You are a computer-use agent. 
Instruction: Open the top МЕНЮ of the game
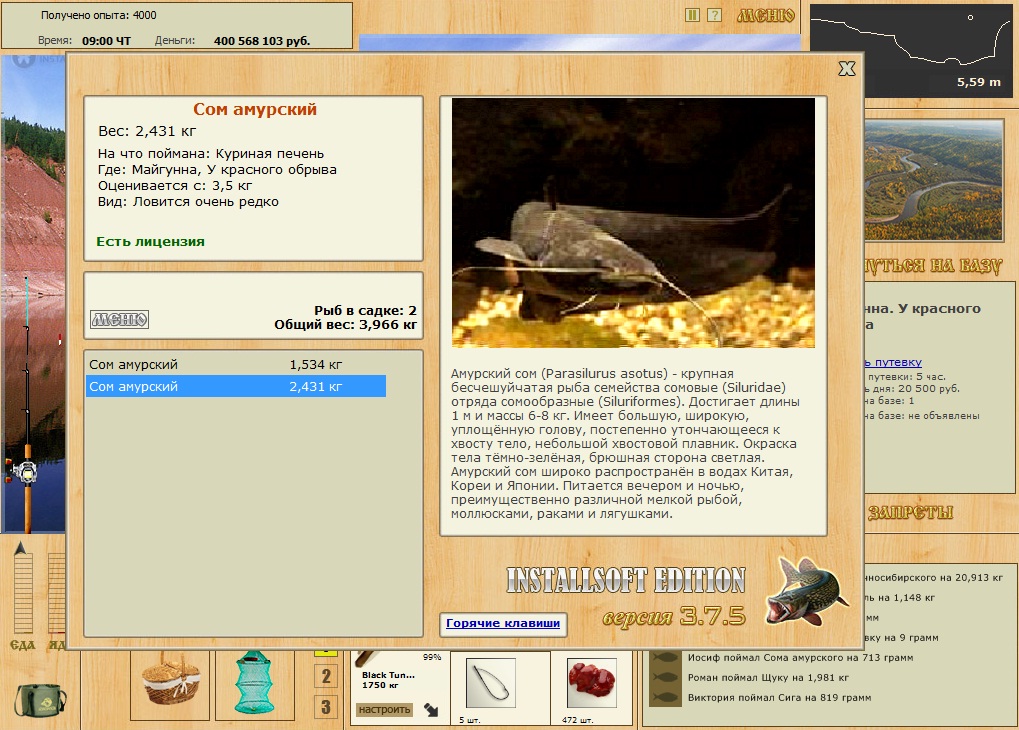coord(766,15)
